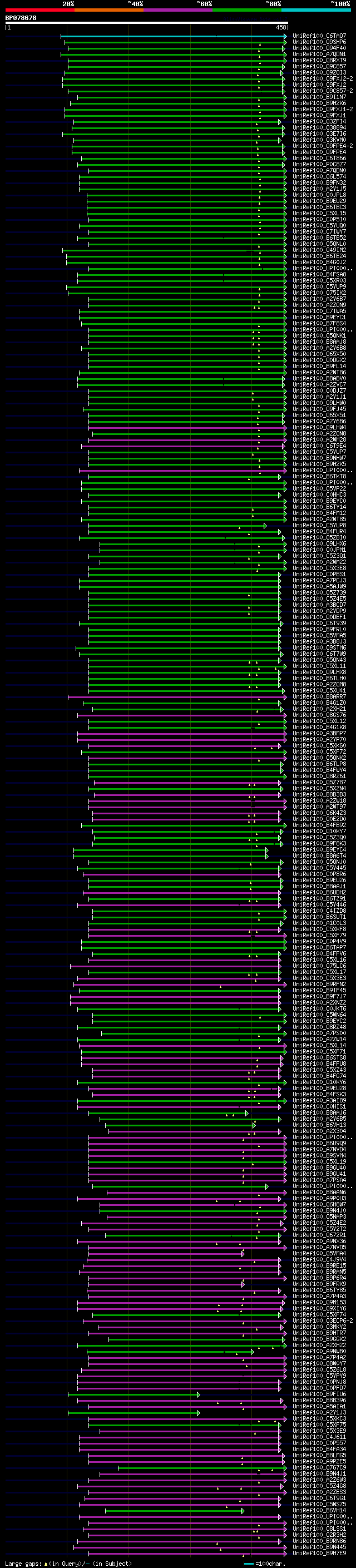Select hit UniRef100_B9N445
Image resolution: width=356 pixels, height=1568 pixels.
[x=319, y=1547]
